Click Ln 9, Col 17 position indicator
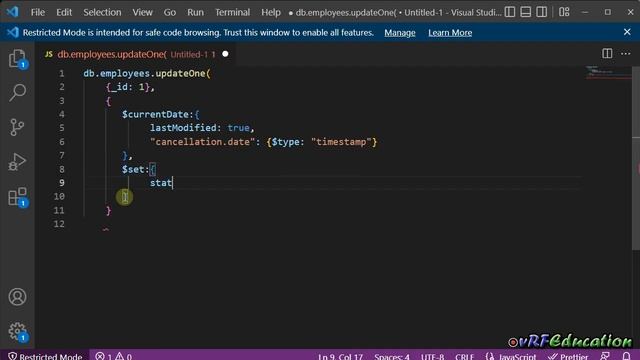This screenshot has width=640, height=360. tap(340, 356)
